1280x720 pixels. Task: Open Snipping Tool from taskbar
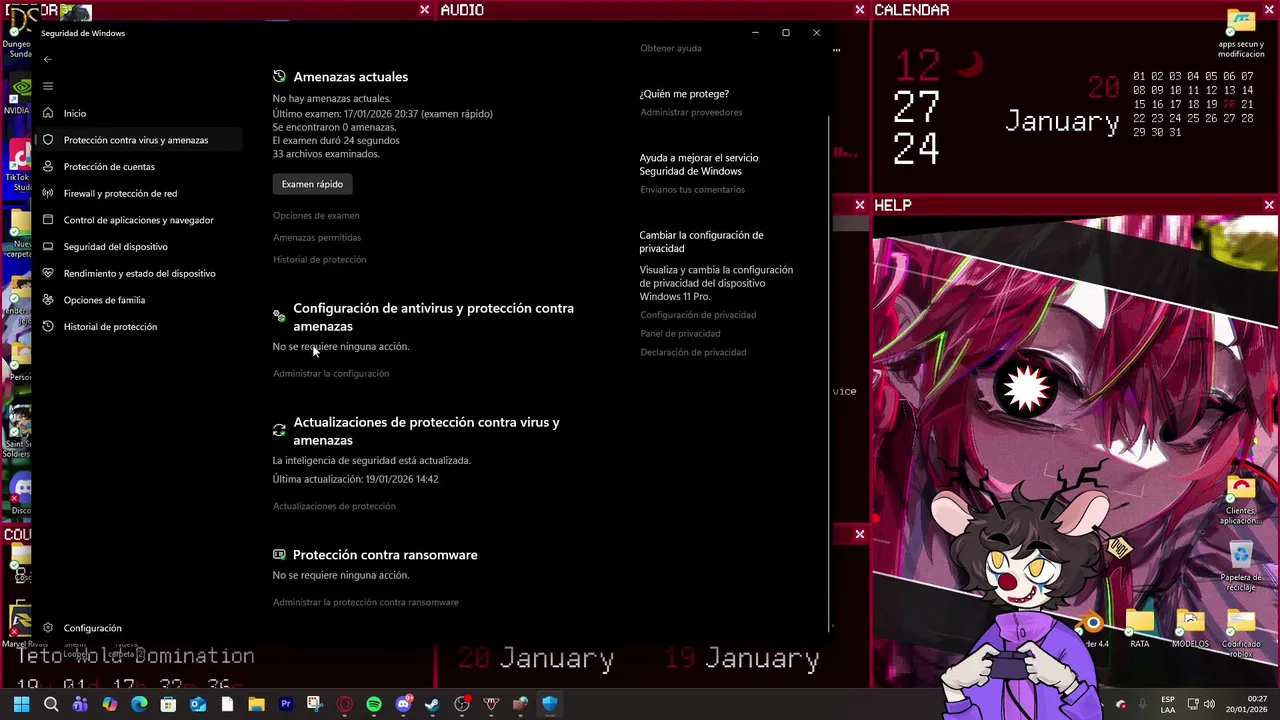pos(315,704)
